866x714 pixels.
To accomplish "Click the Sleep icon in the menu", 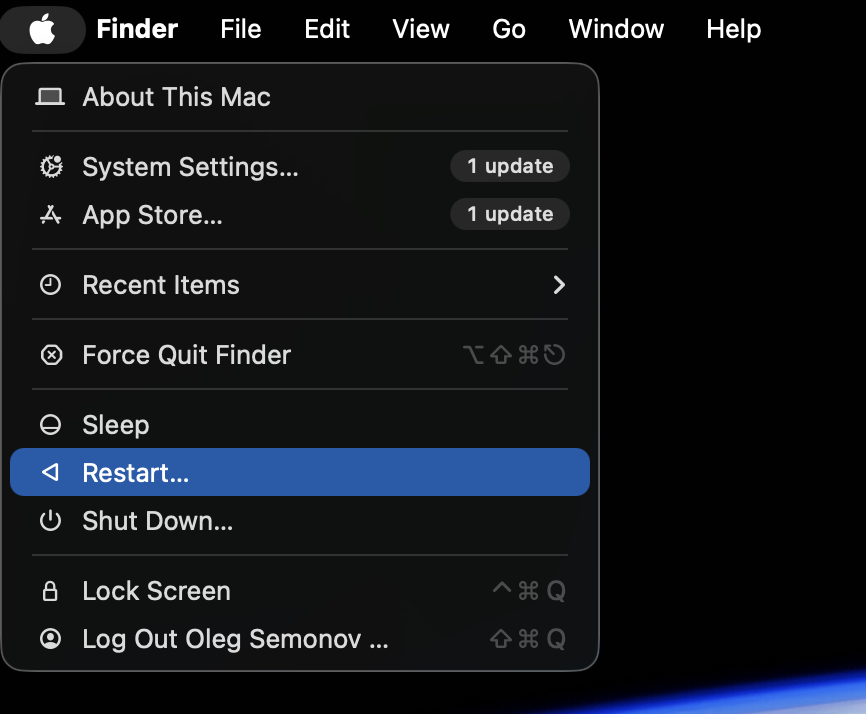I will 50,425.
